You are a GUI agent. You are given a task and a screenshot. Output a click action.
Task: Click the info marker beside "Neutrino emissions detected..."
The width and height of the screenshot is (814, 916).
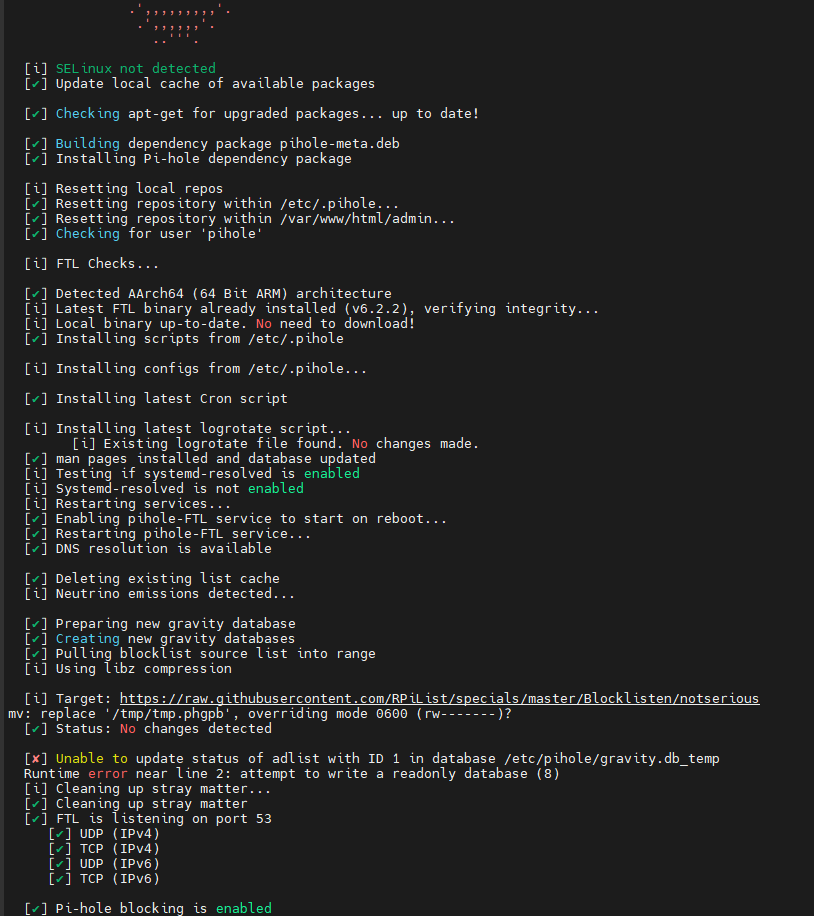(x=36, y=594)
